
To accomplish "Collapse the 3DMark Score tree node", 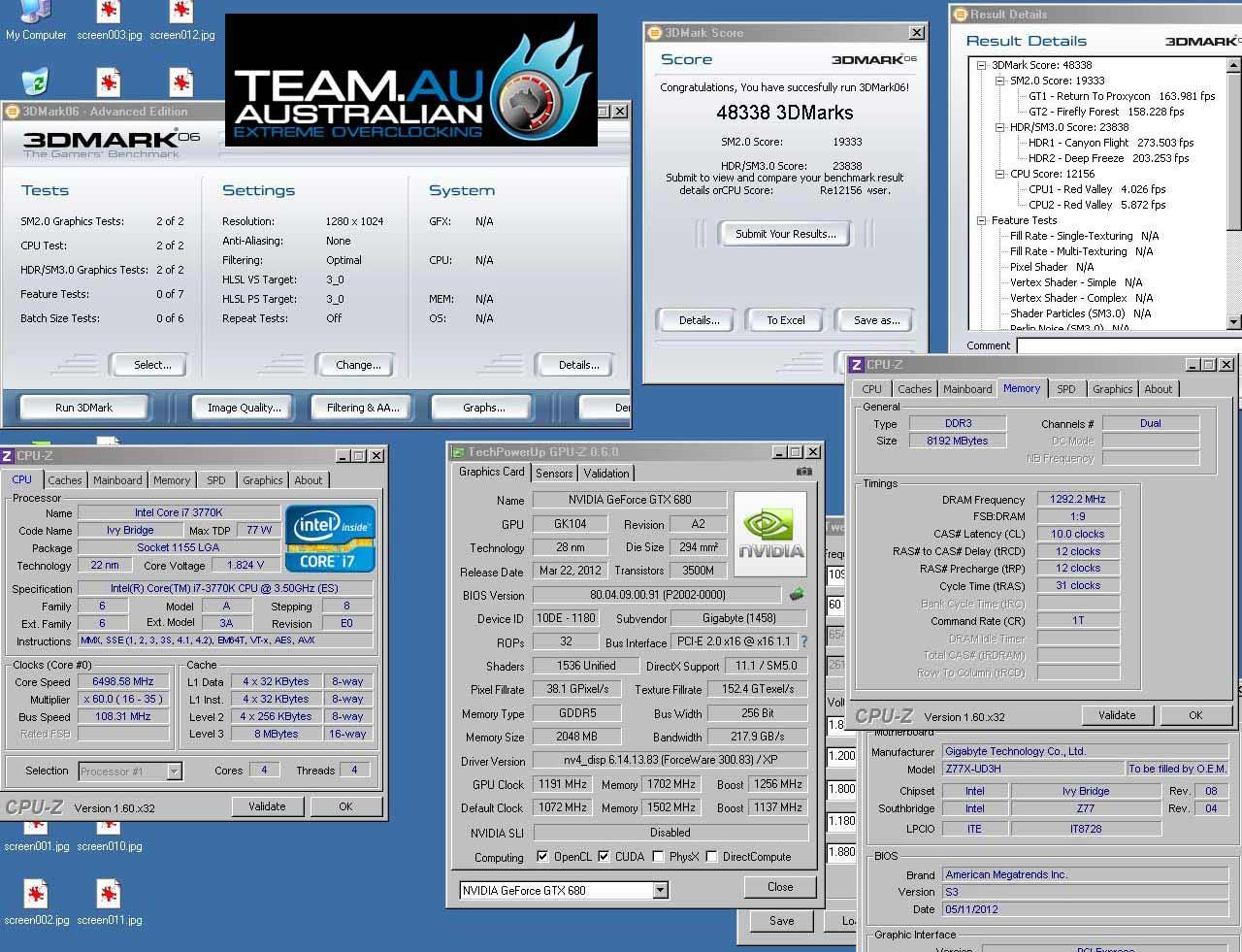I will [x=982, y=65].
